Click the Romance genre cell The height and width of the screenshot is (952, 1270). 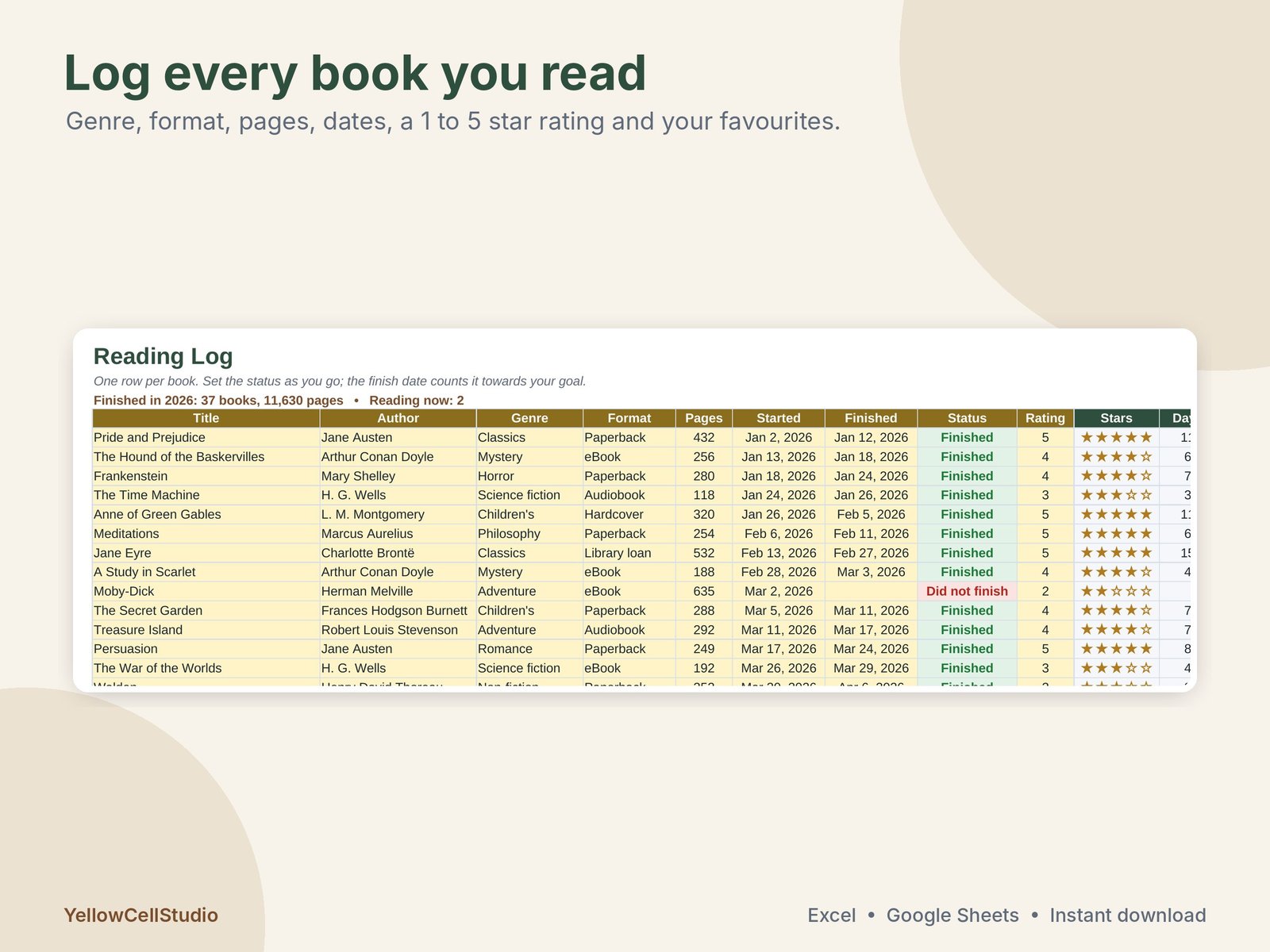(529, 649)
